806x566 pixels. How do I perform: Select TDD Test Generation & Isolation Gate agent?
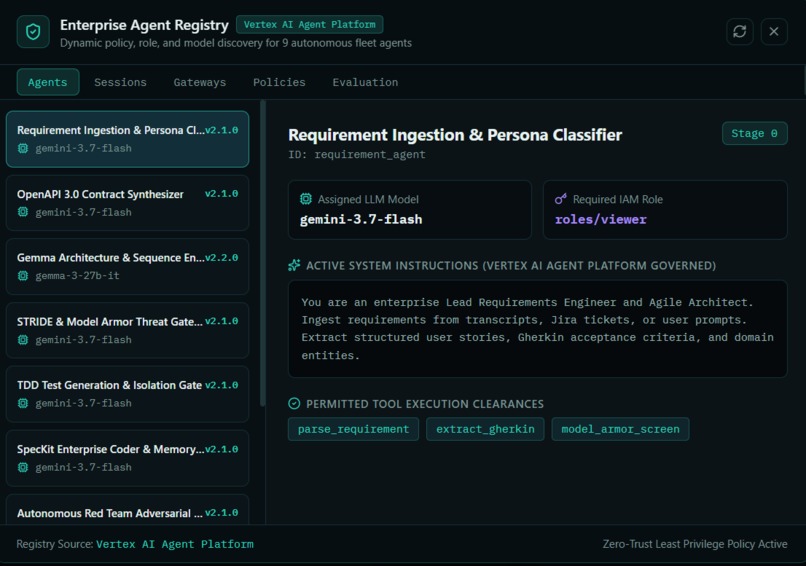point(127,394)
